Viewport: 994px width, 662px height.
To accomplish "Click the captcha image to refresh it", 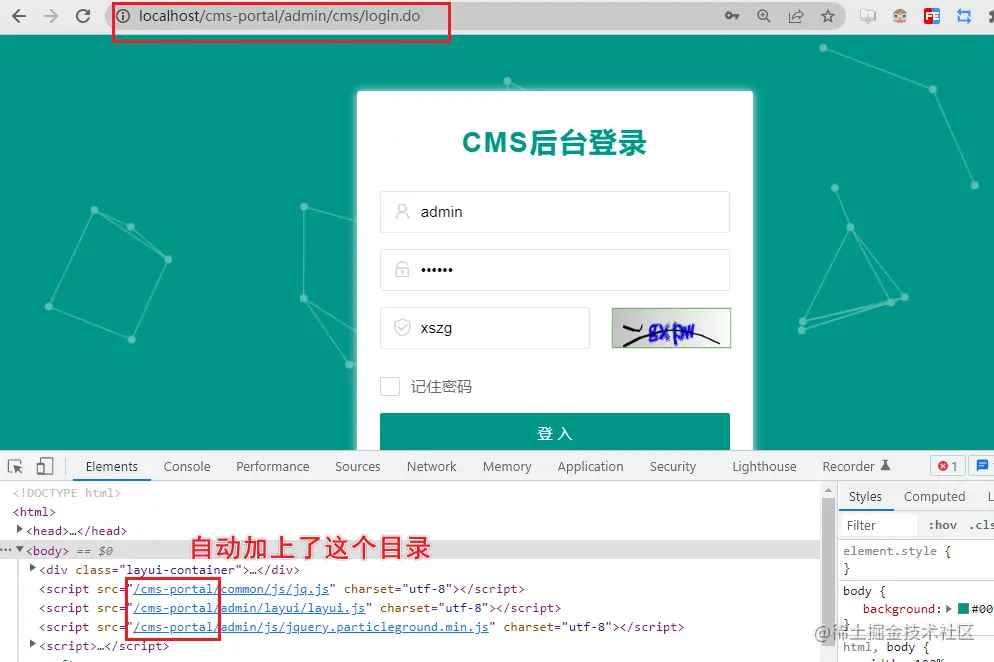I will tap(671, 328).
